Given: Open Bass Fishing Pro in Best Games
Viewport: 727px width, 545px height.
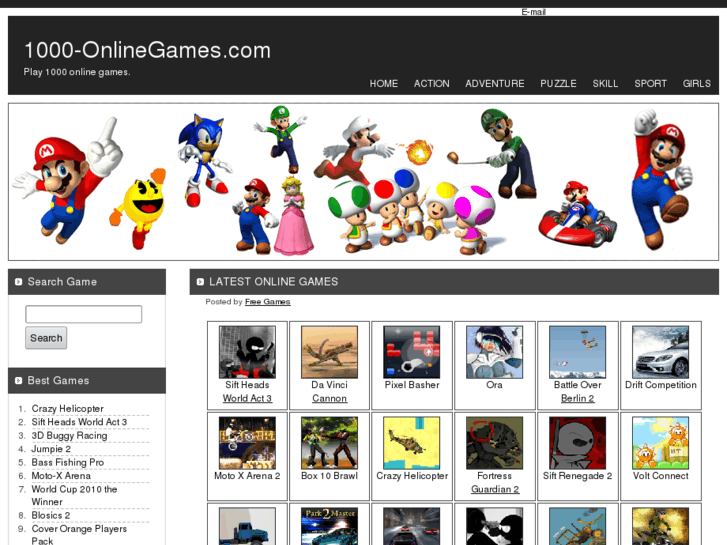Looking at the screenshot, I should [68, 462].
